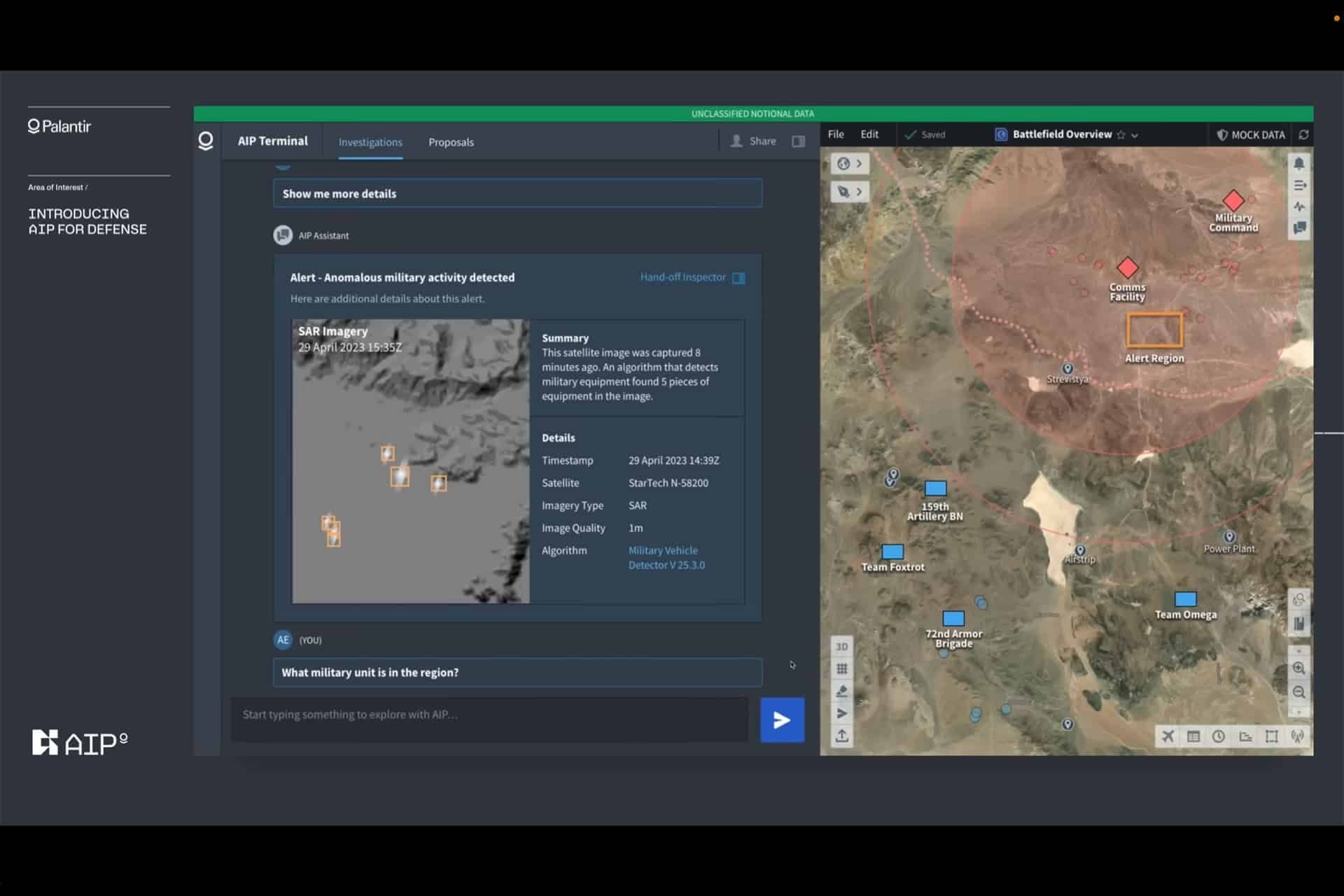The width and height of the screenshot is (1344, 896).
Task: Expand the globe layers chevron
Action: (860, 164)
